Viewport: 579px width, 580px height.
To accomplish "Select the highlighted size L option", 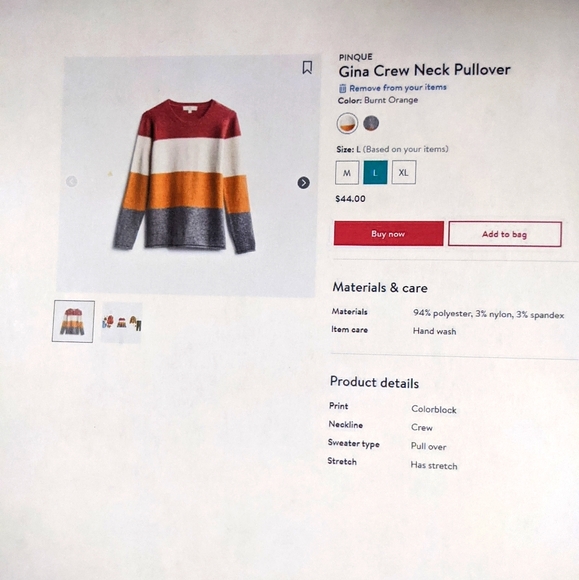I will pos(375,172).
